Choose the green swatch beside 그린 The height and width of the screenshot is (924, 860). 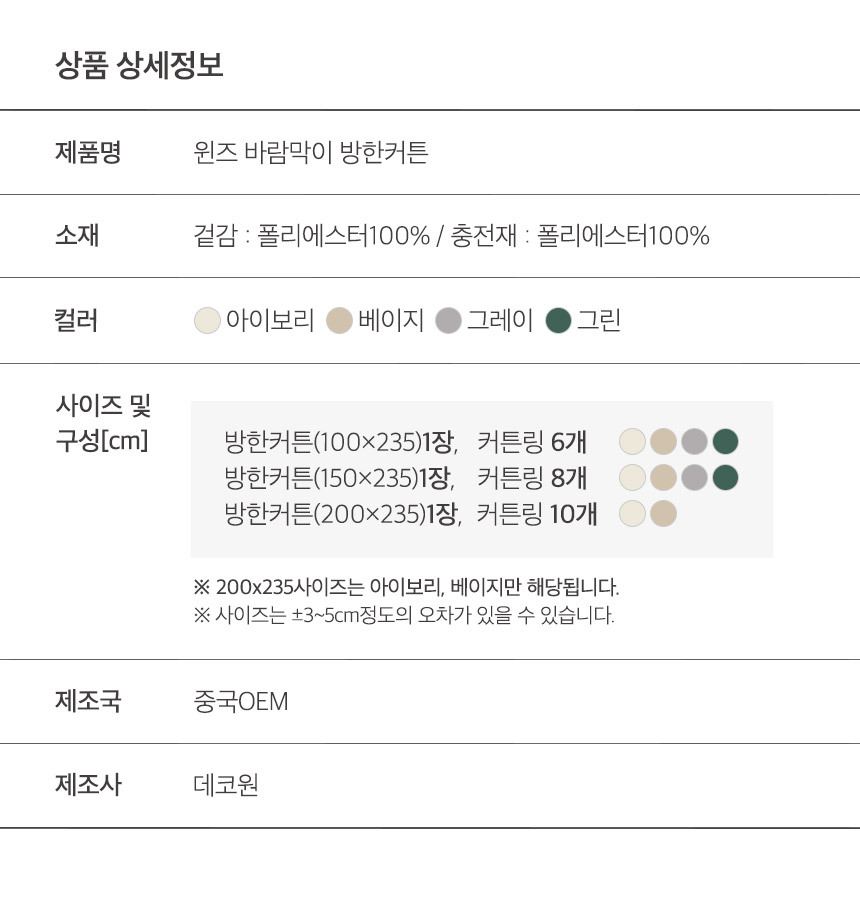(x=559, y=321)
